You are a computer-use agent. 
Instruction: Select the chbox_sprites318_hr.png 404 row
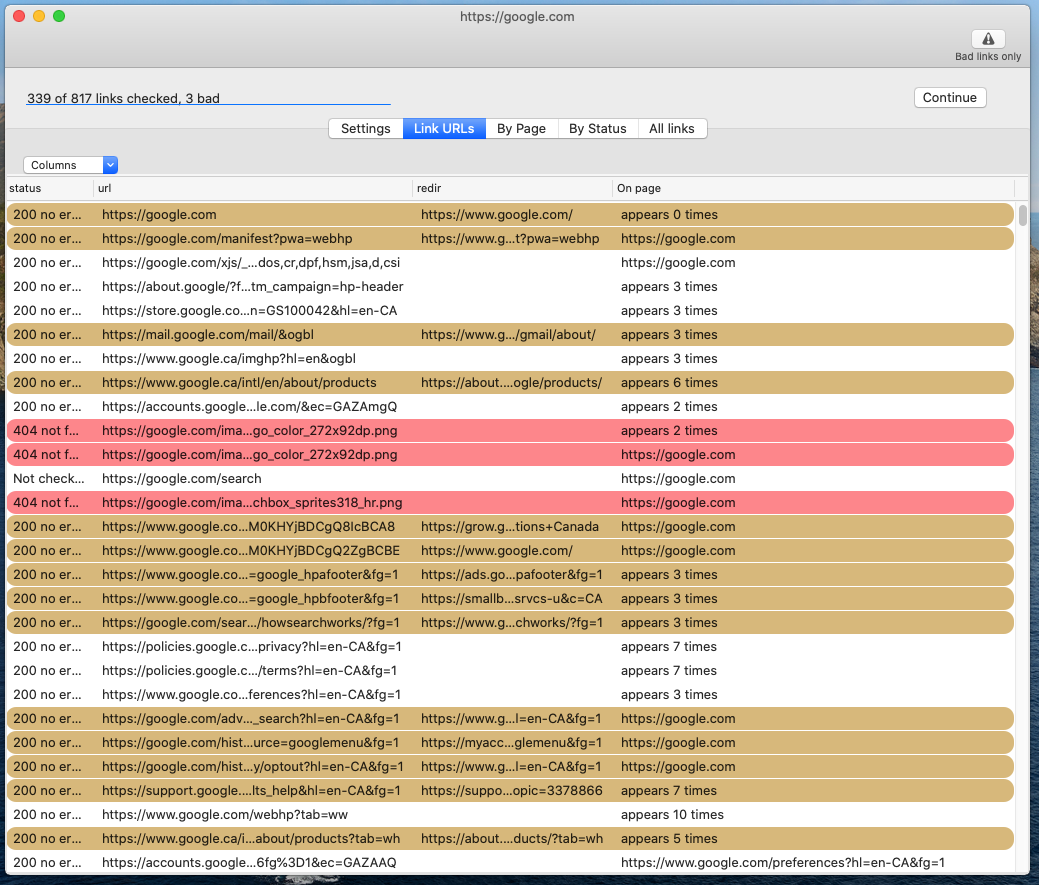click(x=510, y=503)
